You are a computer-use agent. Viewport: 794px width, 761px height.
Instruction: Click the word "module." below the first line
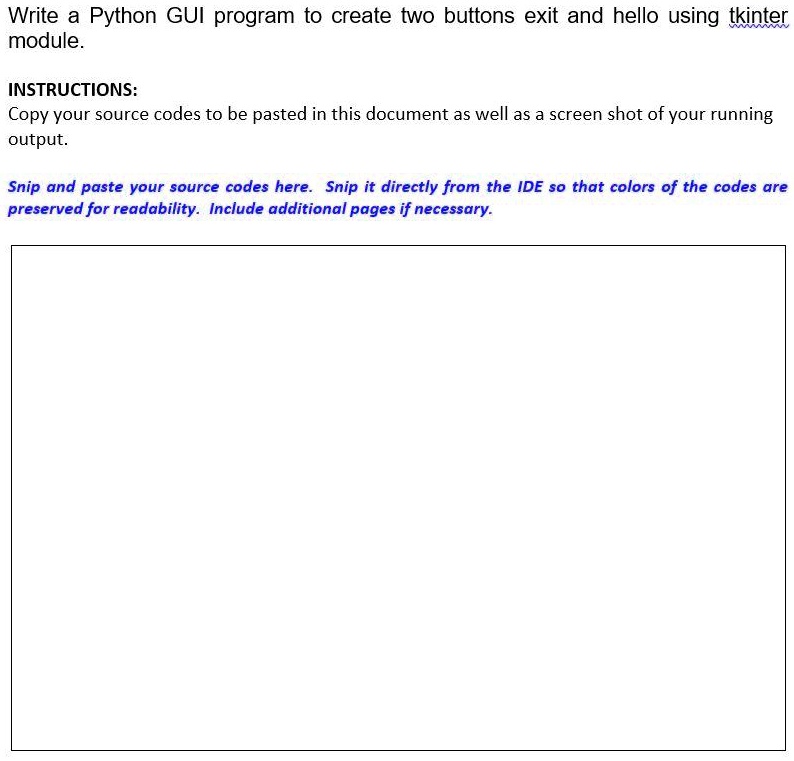[46, 41]
